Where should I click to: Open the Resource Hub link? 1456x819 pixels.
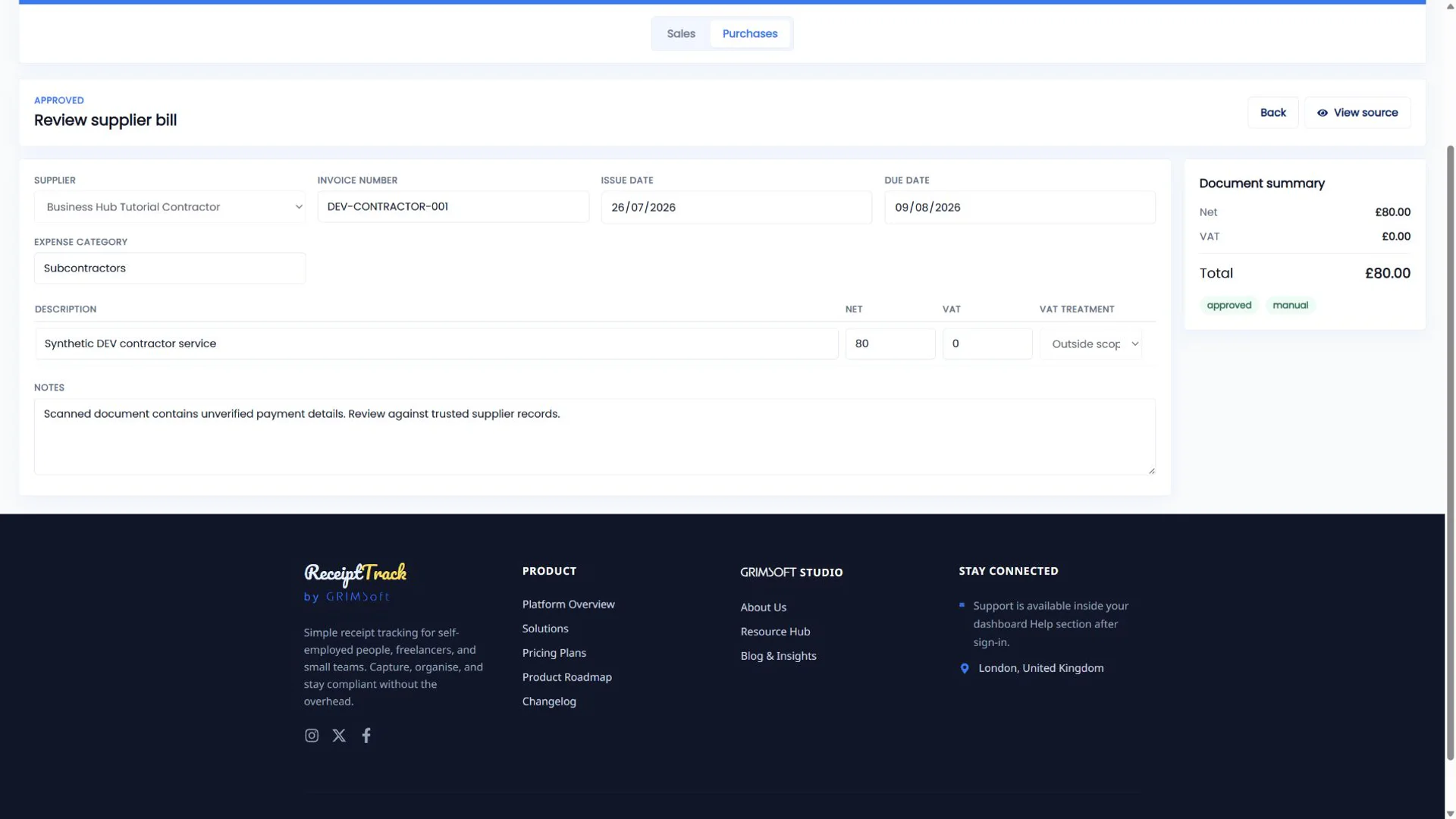(x=775, y=632)
